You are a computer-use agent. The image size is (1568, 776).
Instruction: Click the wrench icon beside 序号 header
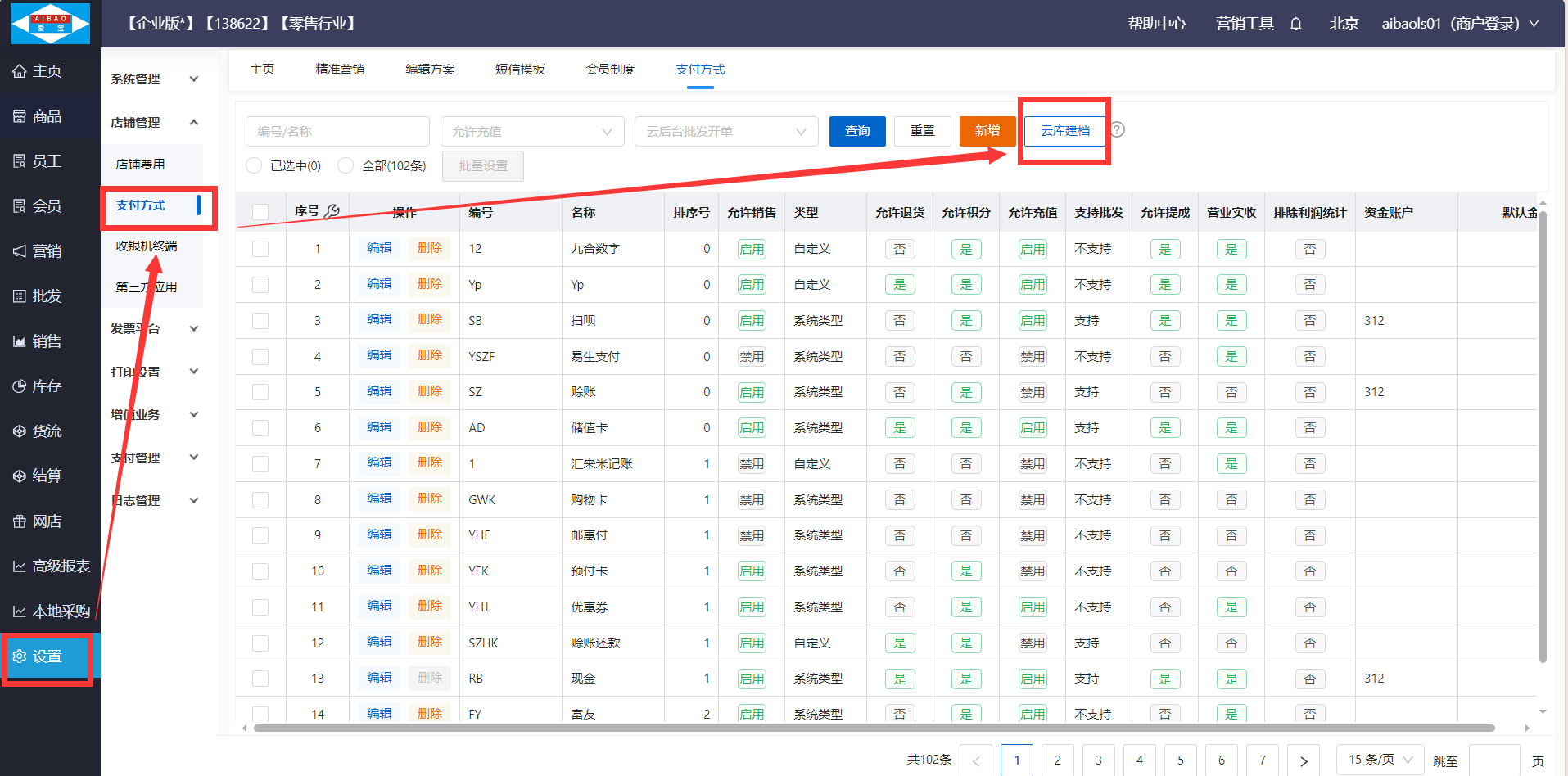coord(332,212)
